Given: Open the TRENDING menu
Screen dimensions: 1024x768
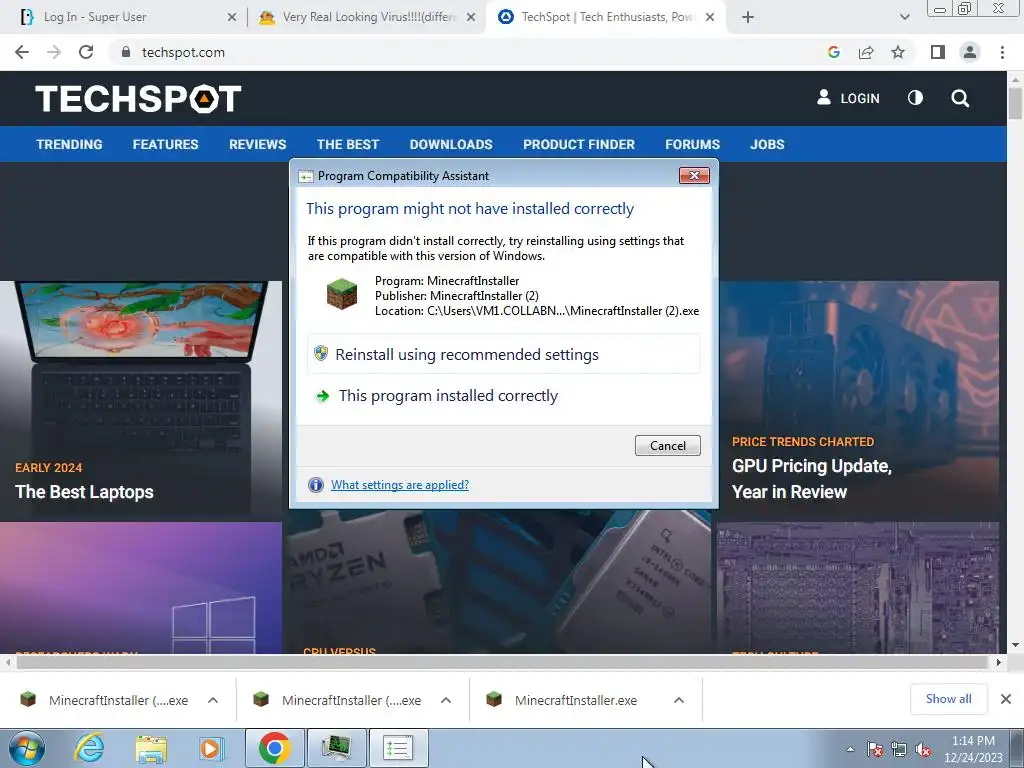Looking at the screenshot, I should pyautogui.click(x=69, y=144).
